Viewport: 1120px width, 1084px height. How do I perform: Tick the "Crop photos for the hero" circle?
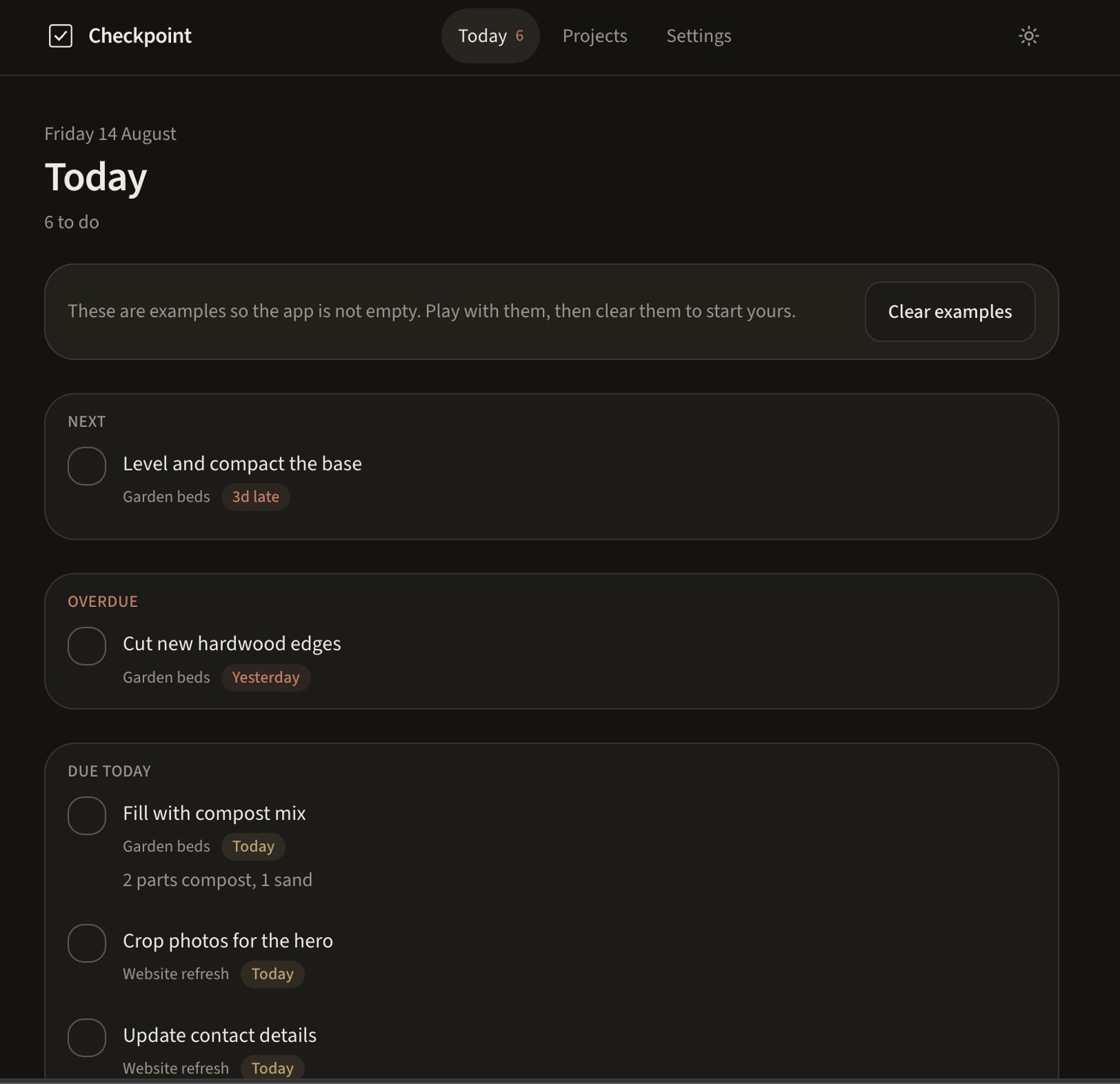pos(87,943)
